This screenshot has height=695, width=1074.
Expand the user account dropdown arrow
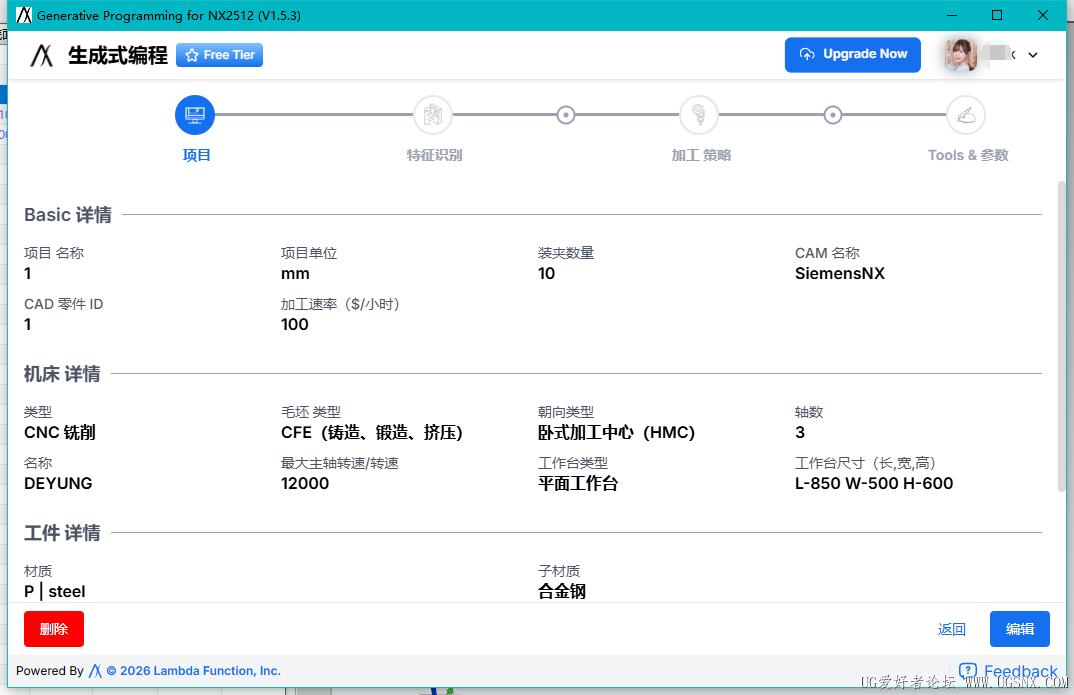[1033, 55]
